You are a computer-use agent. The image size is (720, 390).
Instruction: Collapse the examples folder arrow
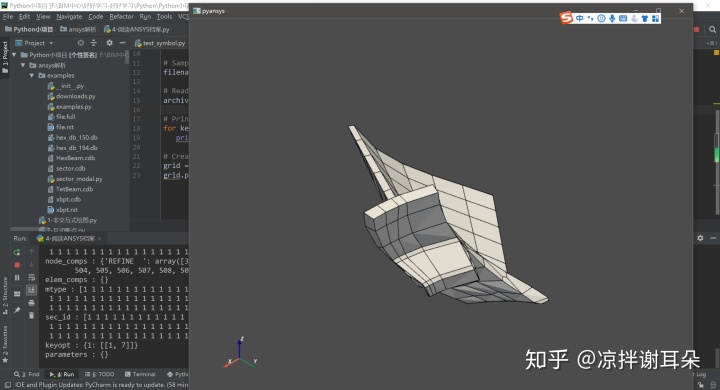[x=32, y=75]
